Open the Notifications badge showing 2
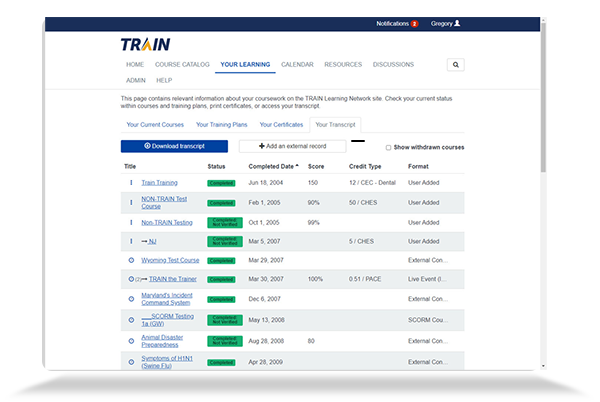 (414, 24)
